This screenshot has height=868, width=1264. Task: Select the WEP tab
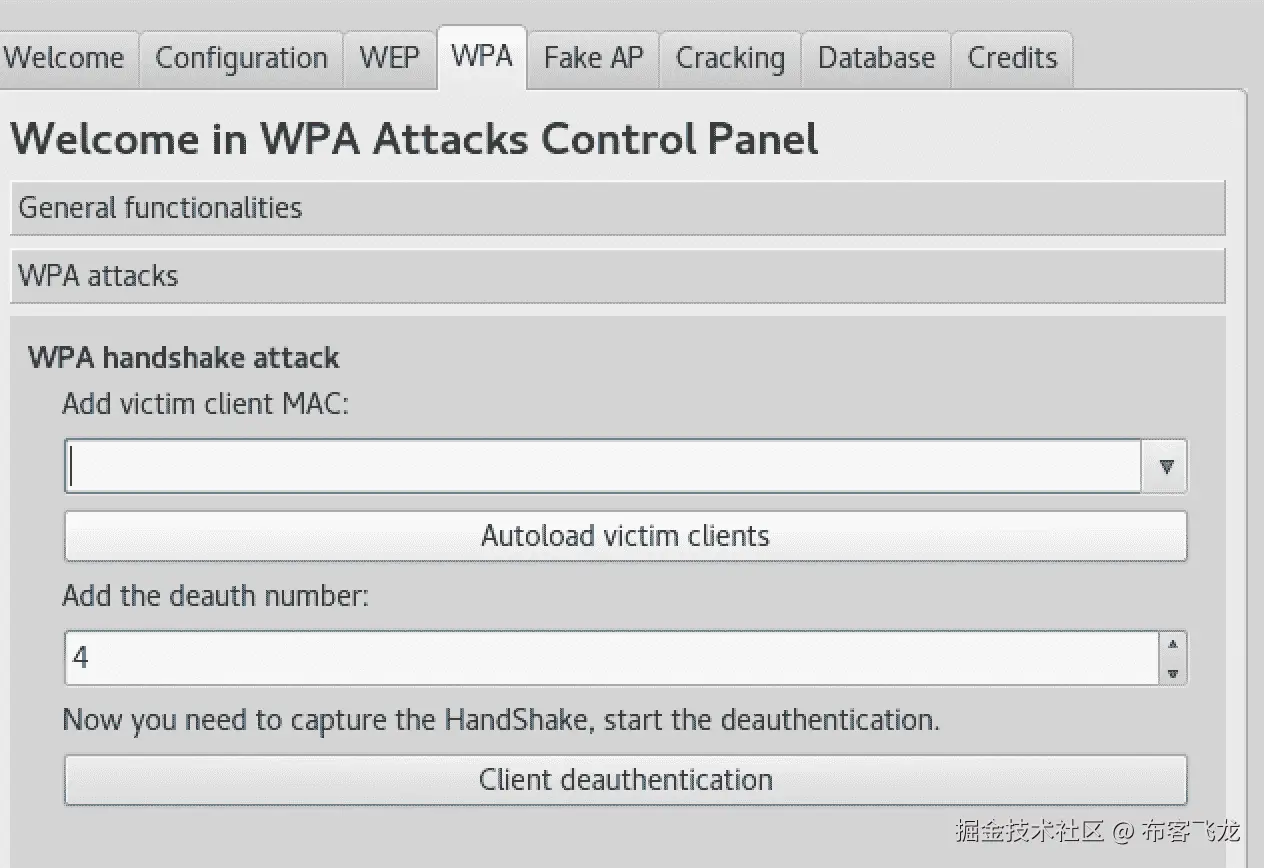tap(389, 58)
